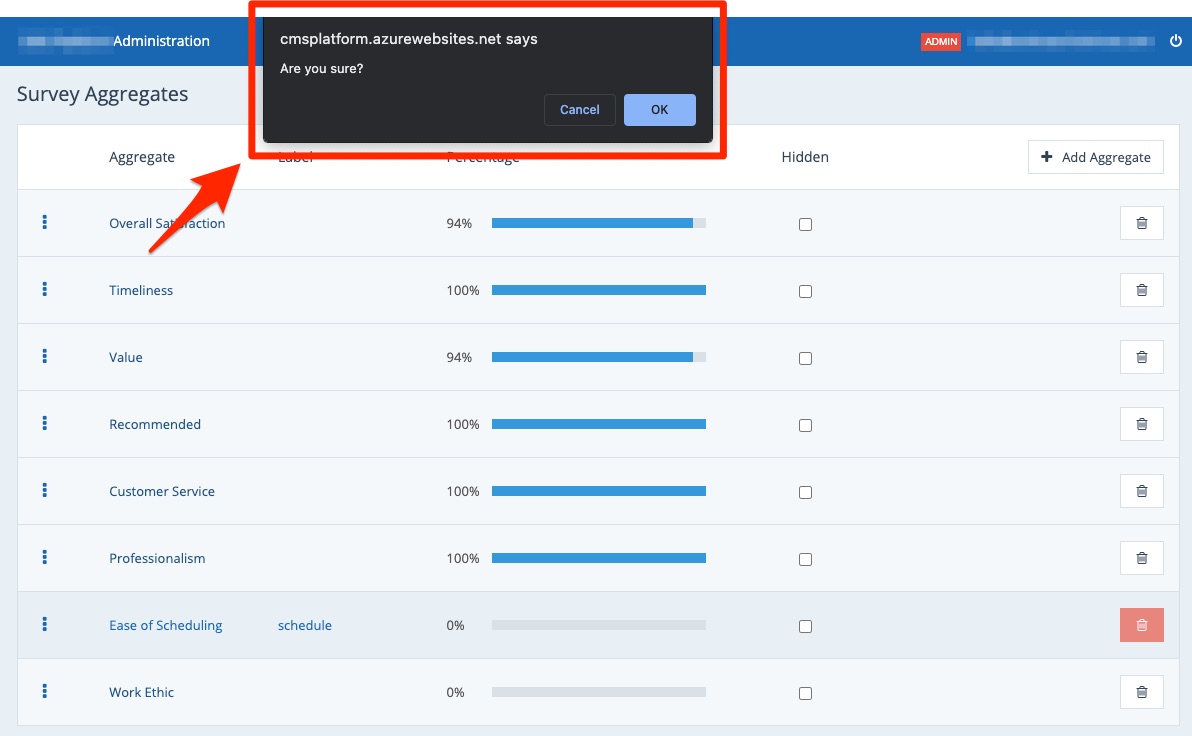Click trash icon in Professionalism row
The image size is (1192, 736).
(1141, 558)
